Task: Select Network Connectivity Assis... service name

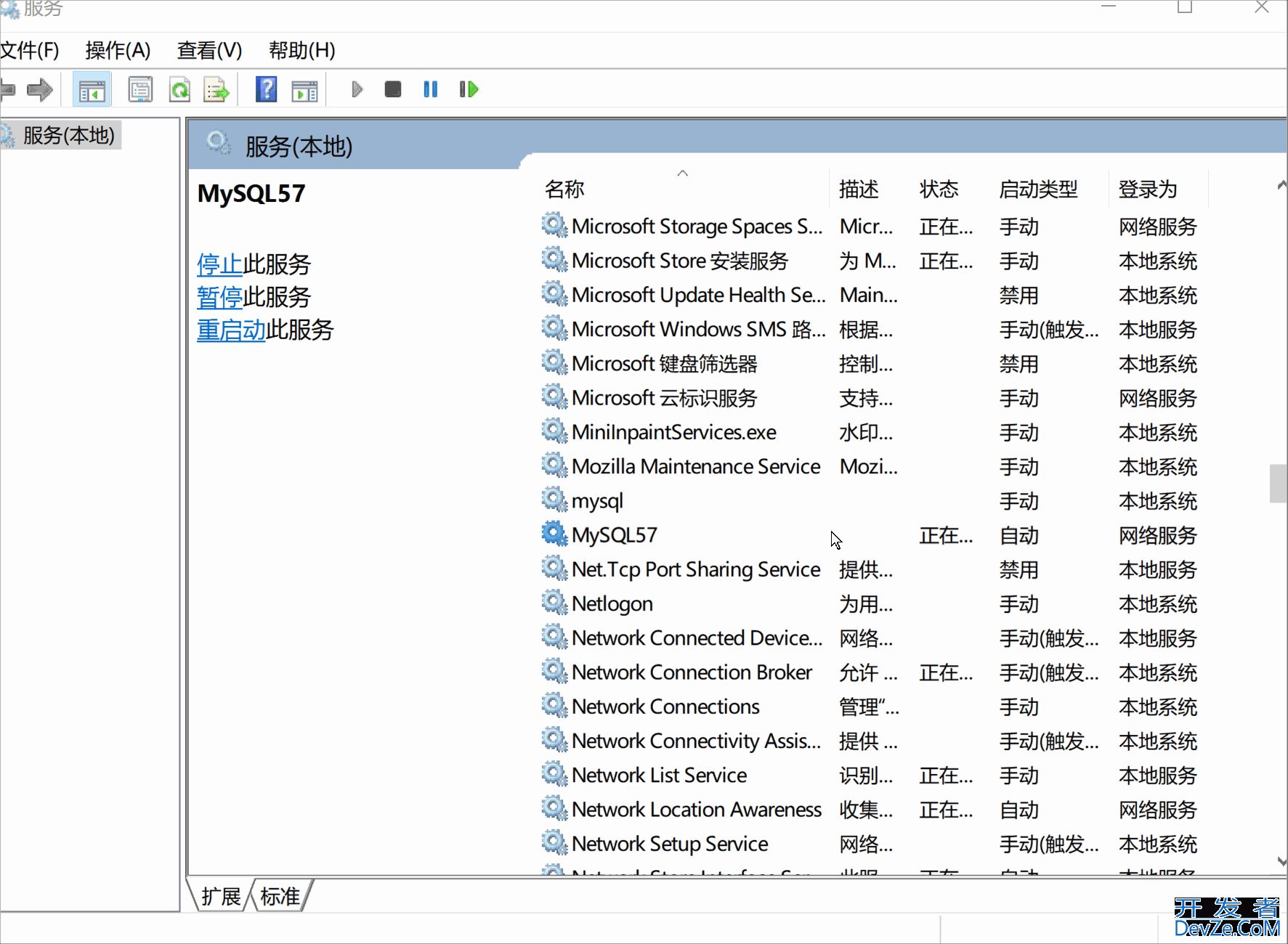Action: point(696,741)
